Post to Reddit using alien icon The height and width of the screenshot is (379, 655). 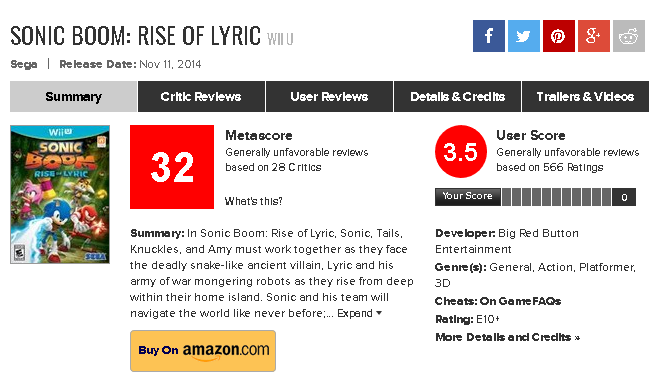pyautogui.click(x=629, y=36)
